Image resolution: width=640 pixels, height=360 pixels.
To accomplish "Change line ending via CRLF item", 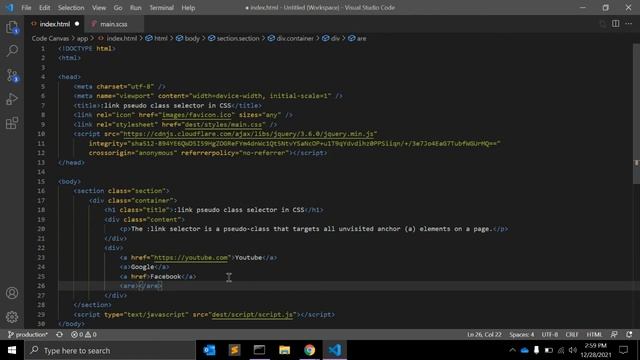I will coord(571,334).
